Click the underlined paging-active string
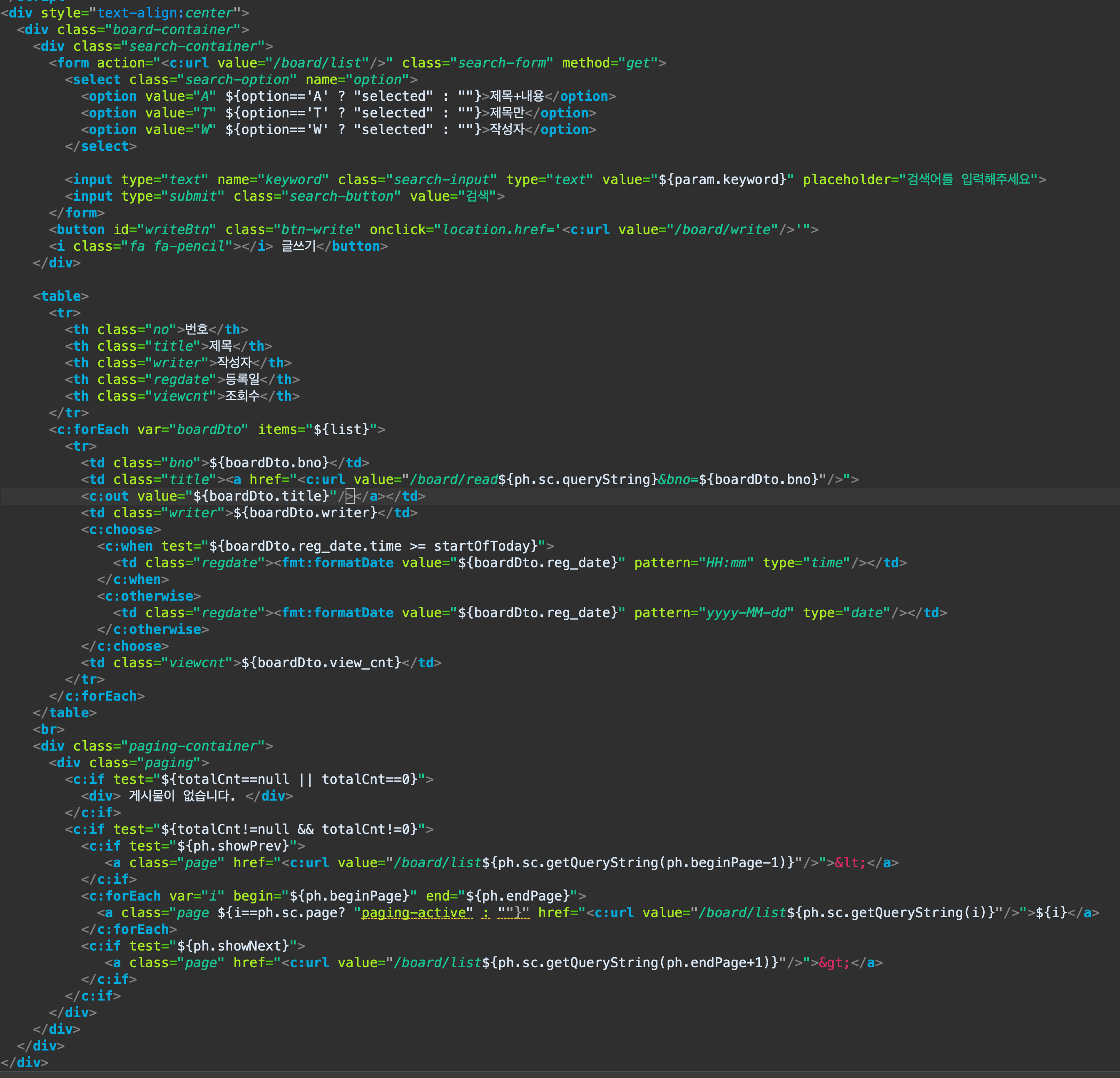 (x=417, y=913)
